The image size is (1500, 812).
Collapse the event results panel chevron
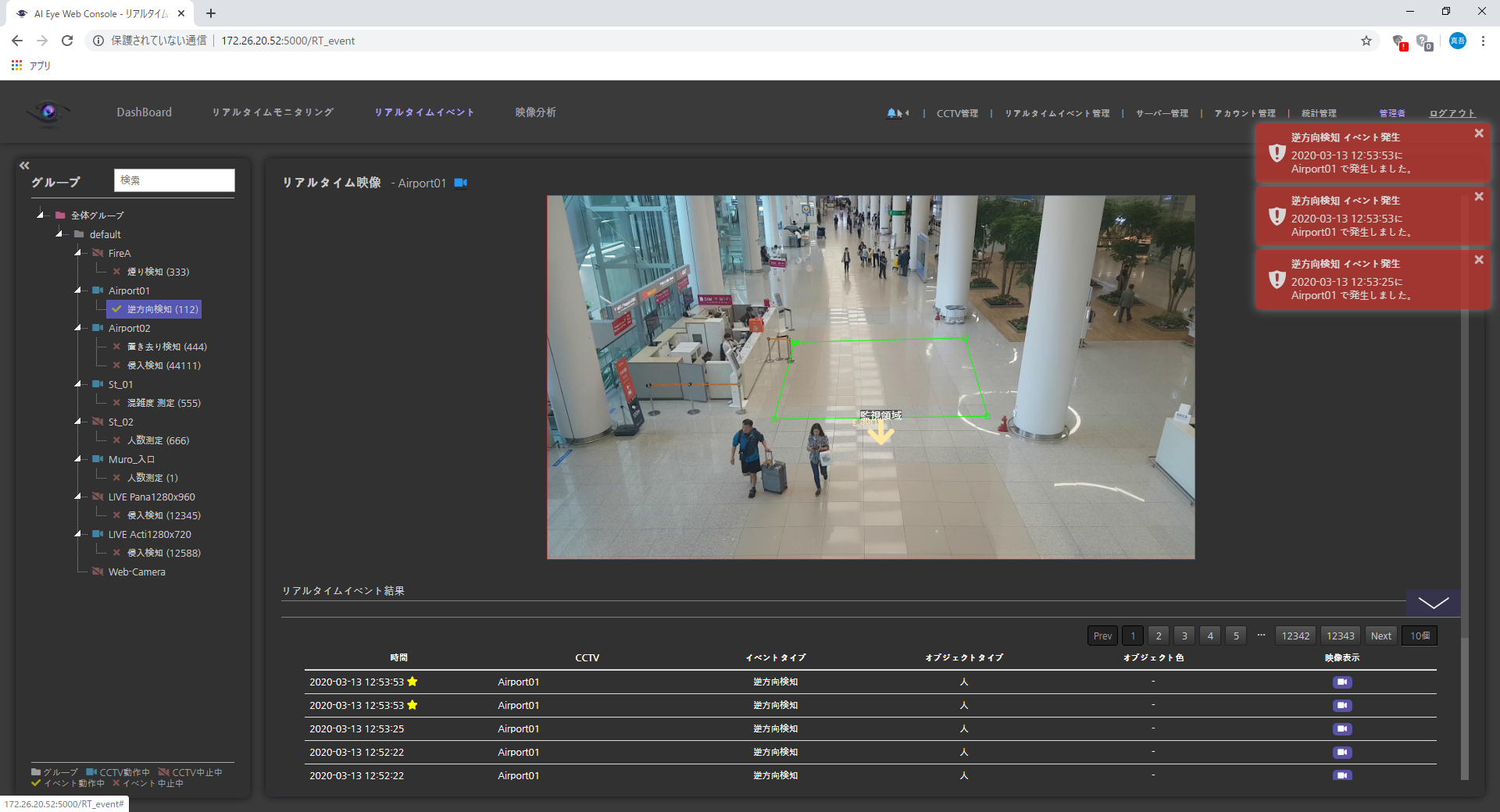click(x=1433, y=603)
